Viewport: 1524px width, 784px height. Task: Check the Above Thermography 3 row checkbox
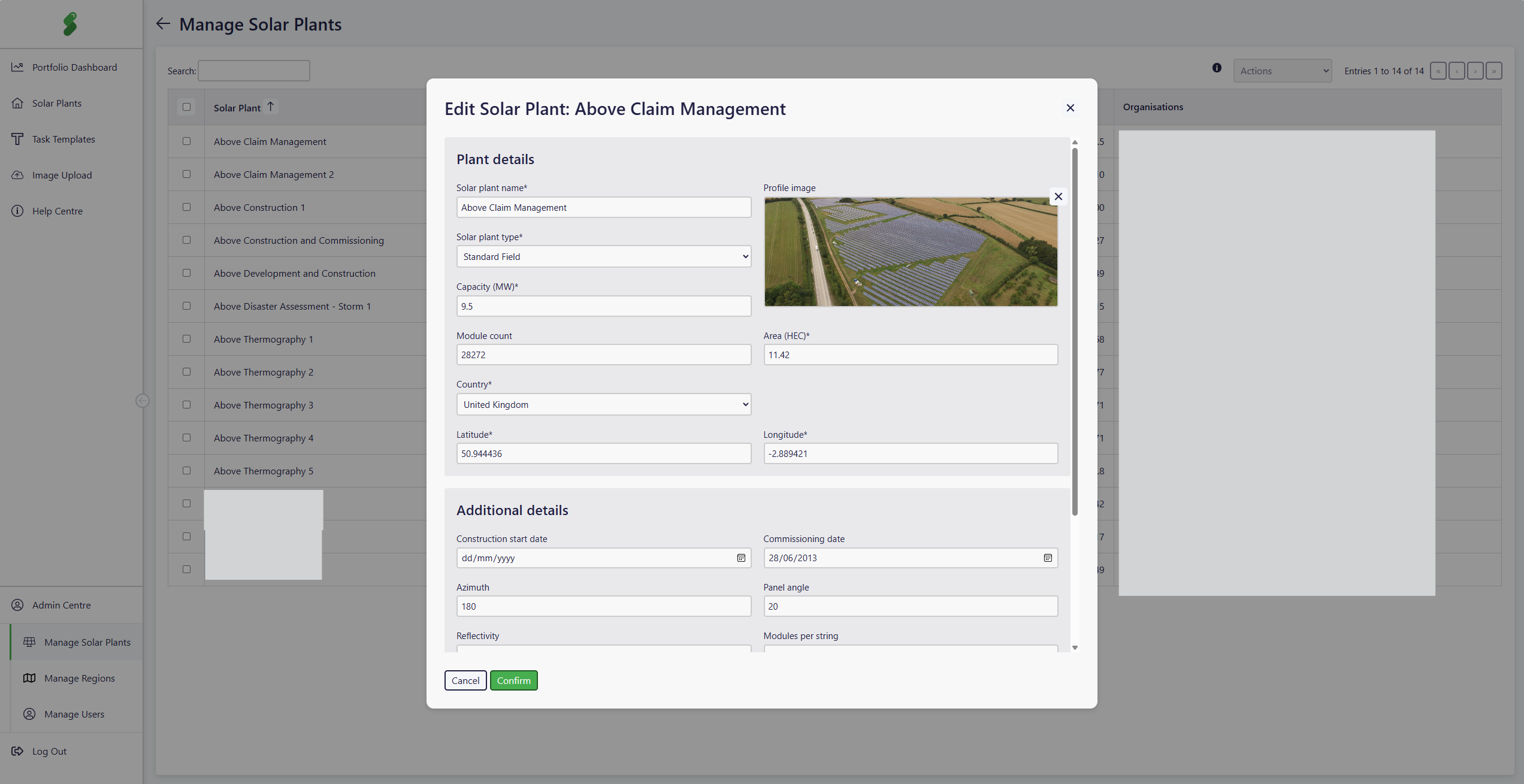click(187, 405)
